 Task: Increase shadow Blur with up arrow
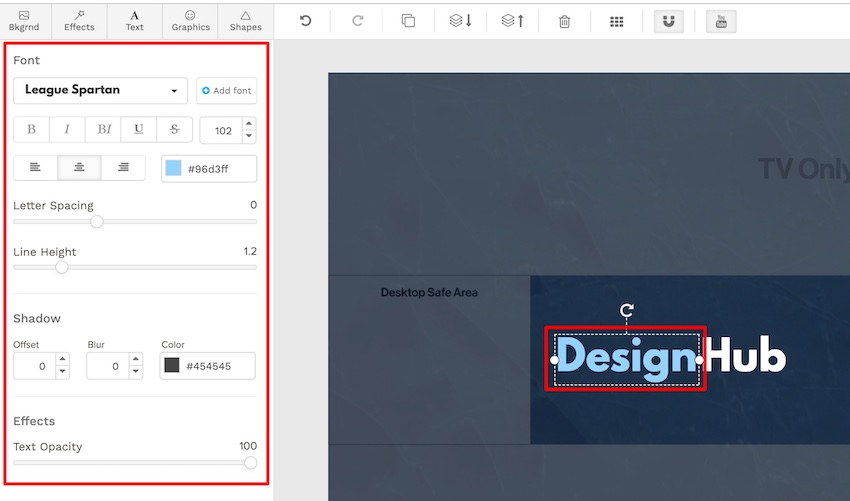(x=136, y=359)
